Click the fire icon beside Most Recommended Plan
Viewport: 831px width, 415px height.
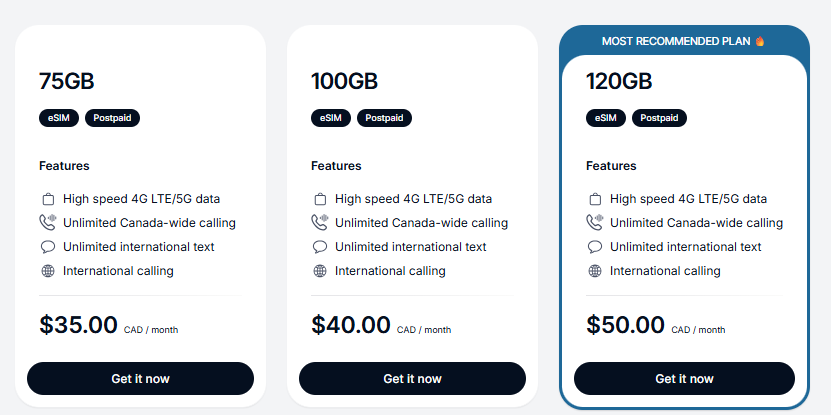(760, 41)
